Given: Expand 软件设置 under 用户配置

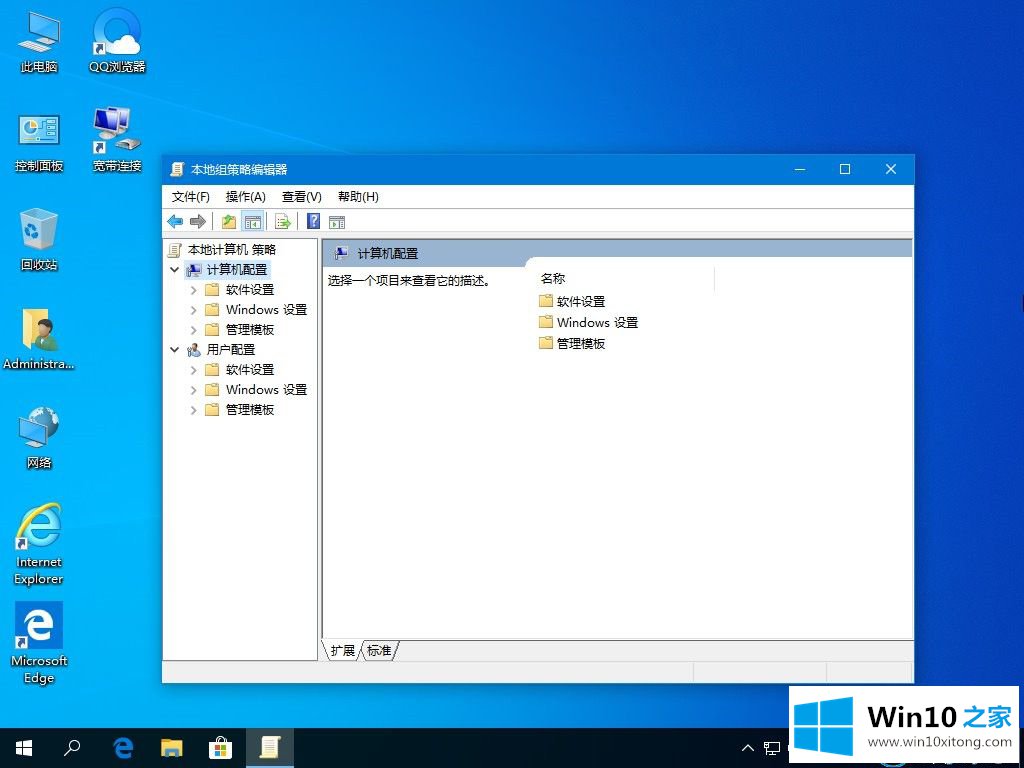Looking at the screenshot, I should pyautogui.click(x=193, y=370).
